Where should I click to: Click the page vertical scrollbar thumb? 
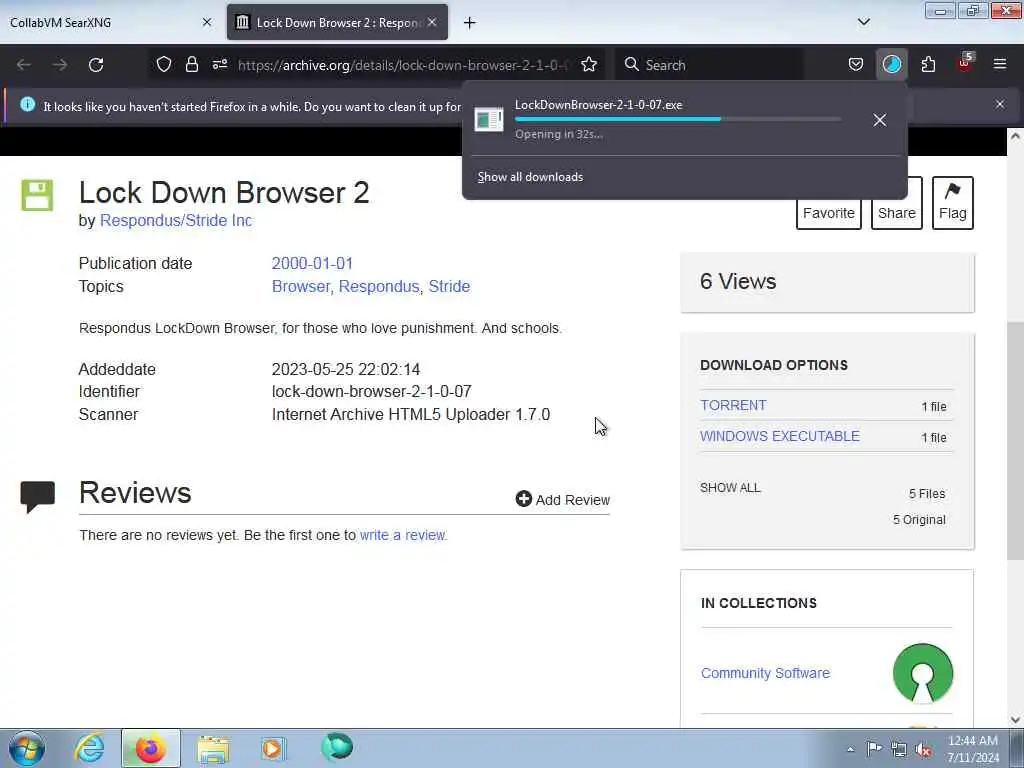tap(1016, 441)
